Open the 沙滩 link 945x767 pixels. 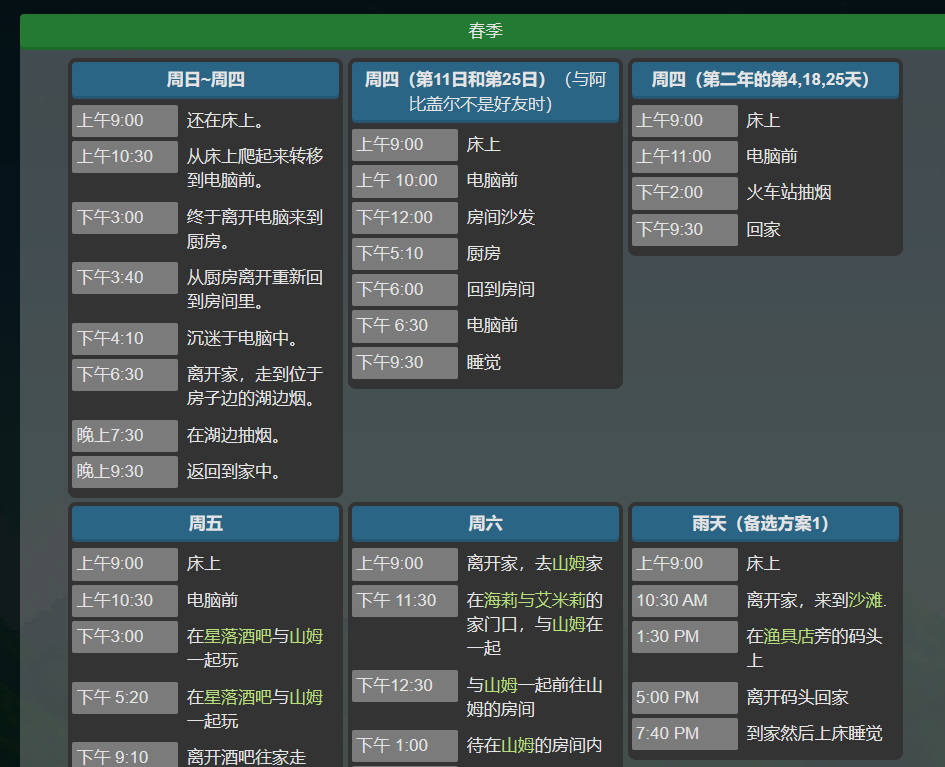pos(865,600)
